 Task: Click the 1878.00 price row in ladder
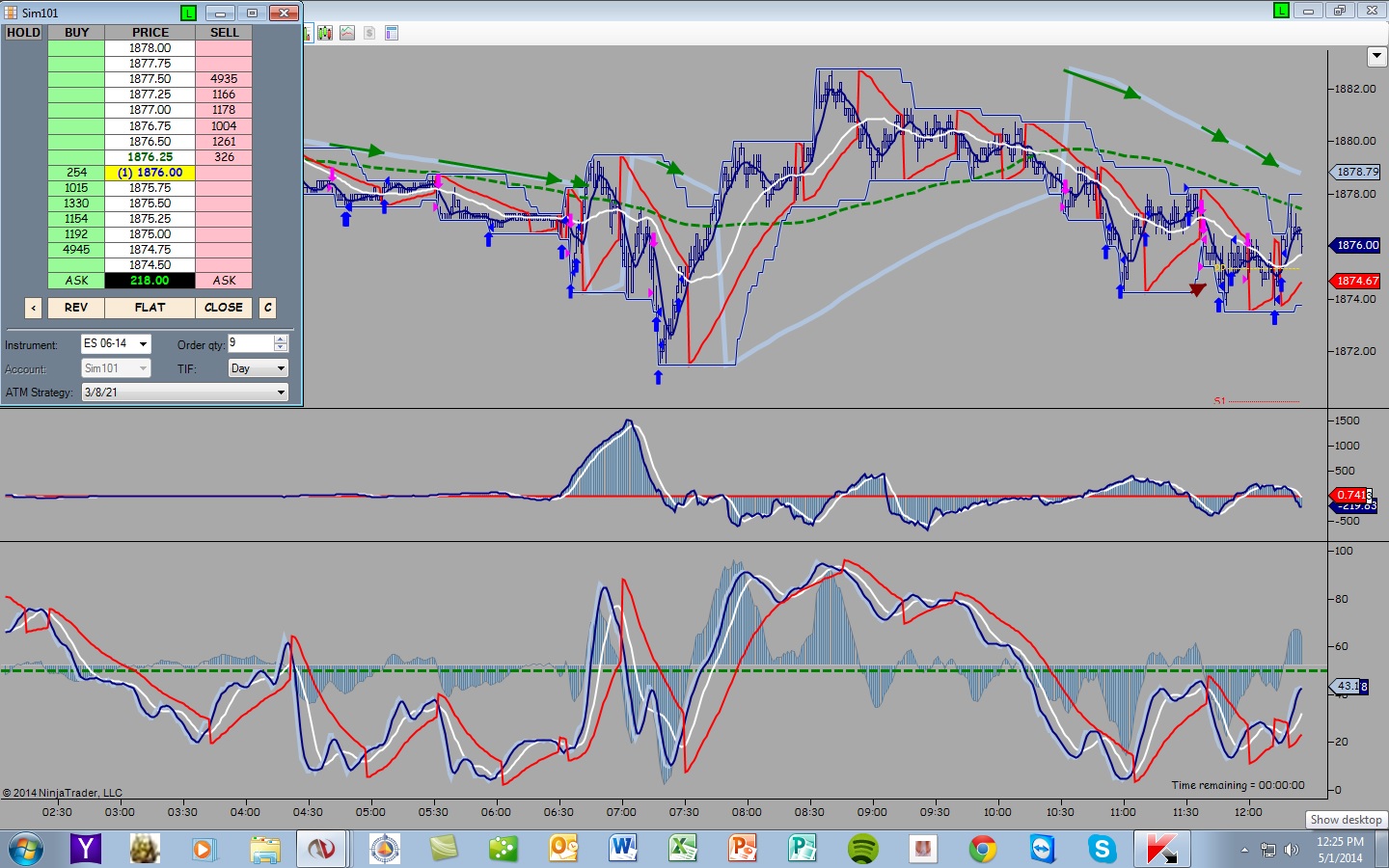pos(150,48)
